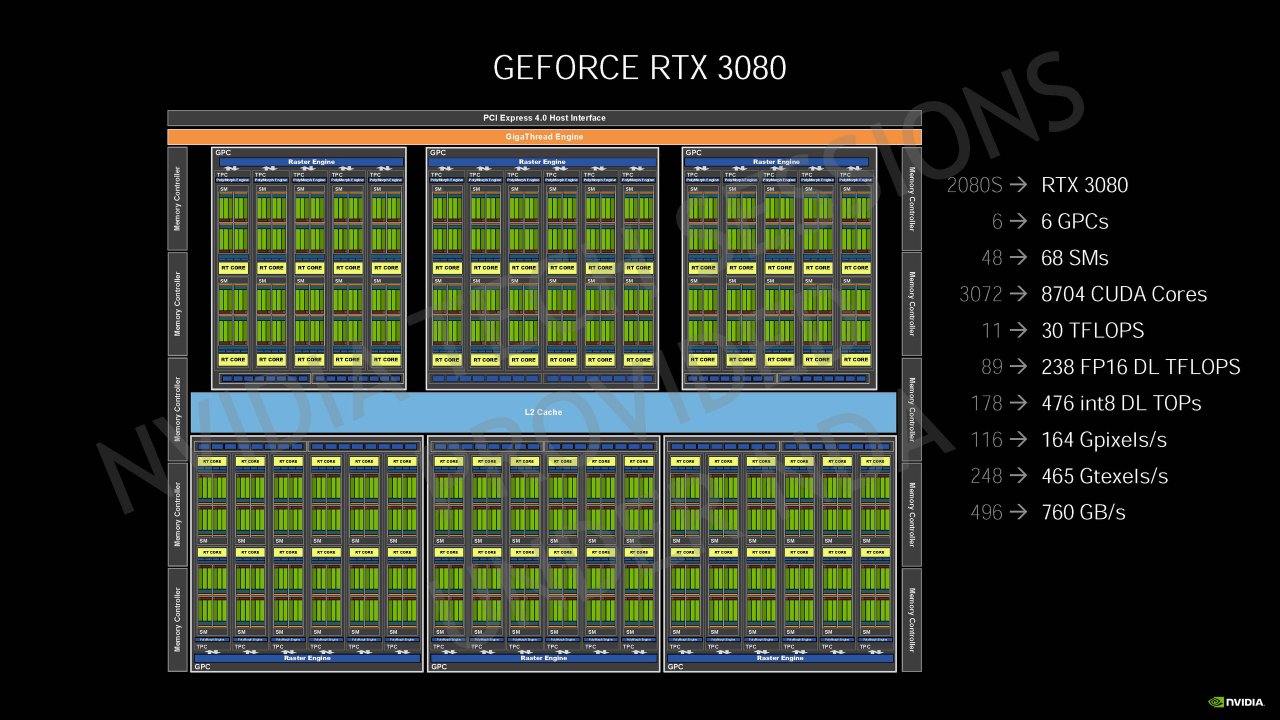Screen dimensions: 1280x720
Task: Click the blue L2 Cache block
Action: (543, 412)
